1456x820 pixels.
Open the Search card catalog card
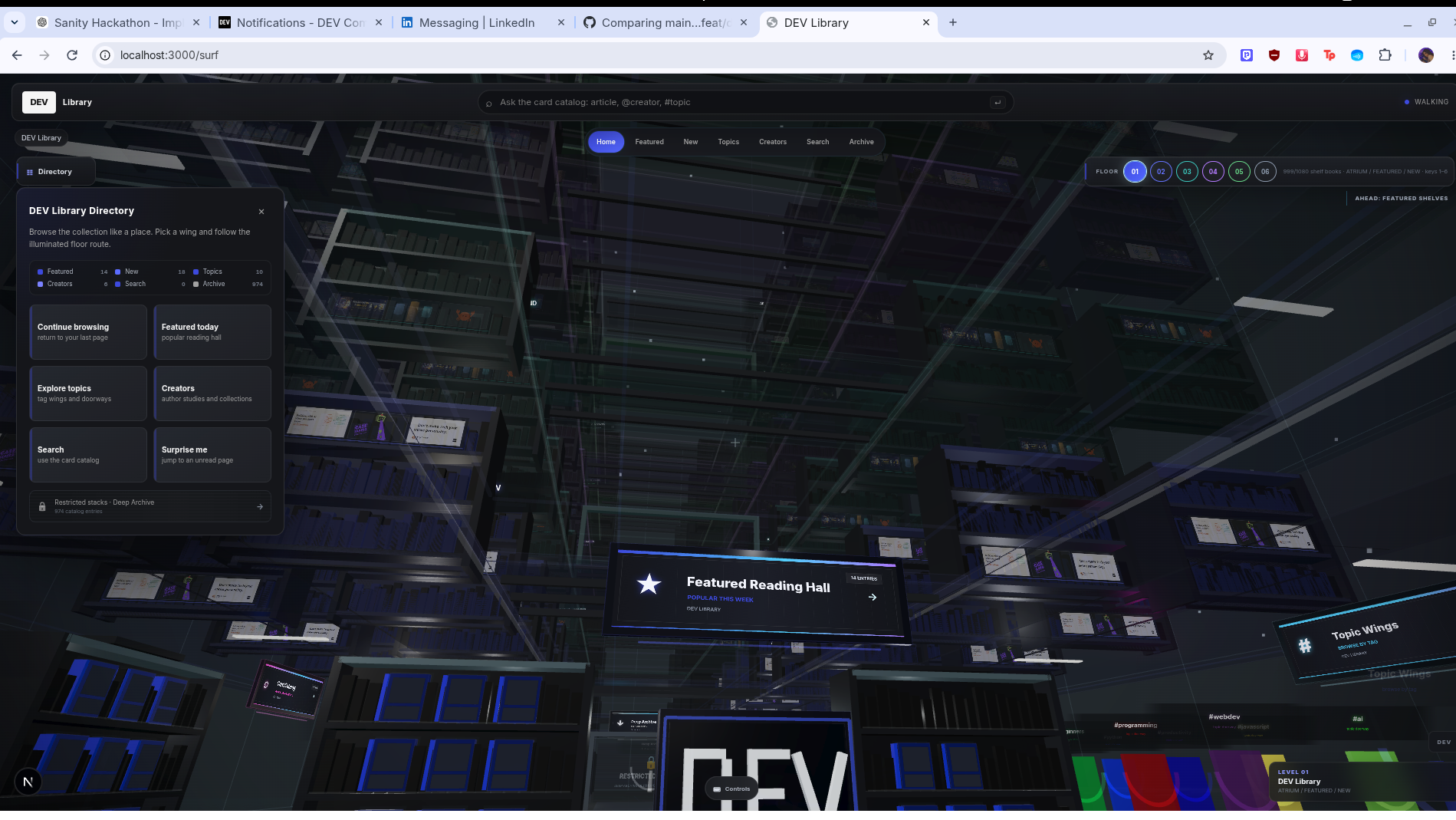coord(88,455)
